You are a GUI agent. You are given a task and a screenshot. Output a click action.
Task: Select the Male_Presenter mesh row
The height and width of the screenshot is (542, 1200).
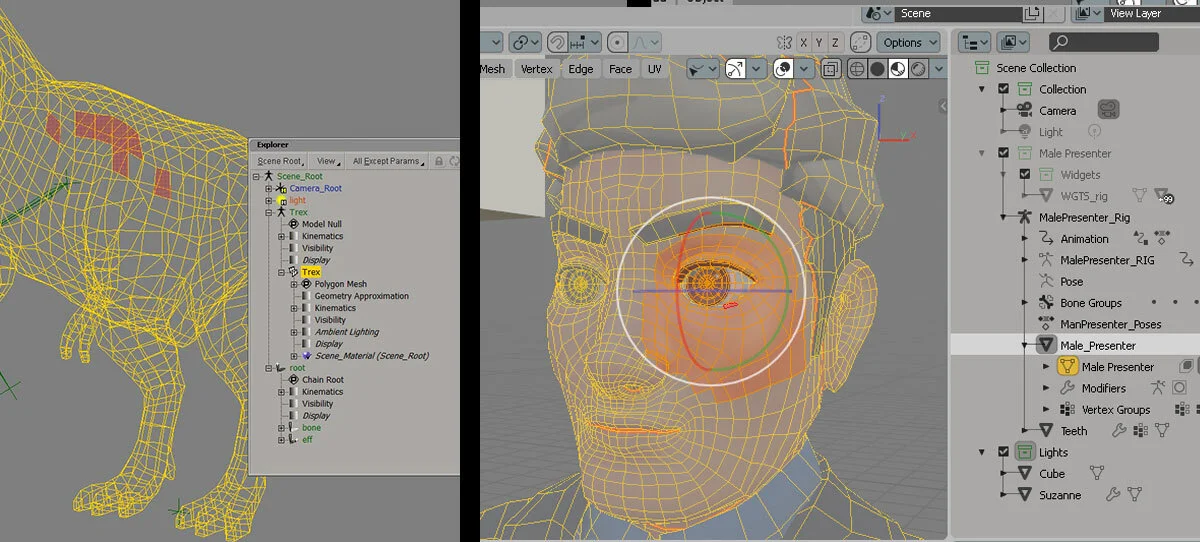(1075, 345)
